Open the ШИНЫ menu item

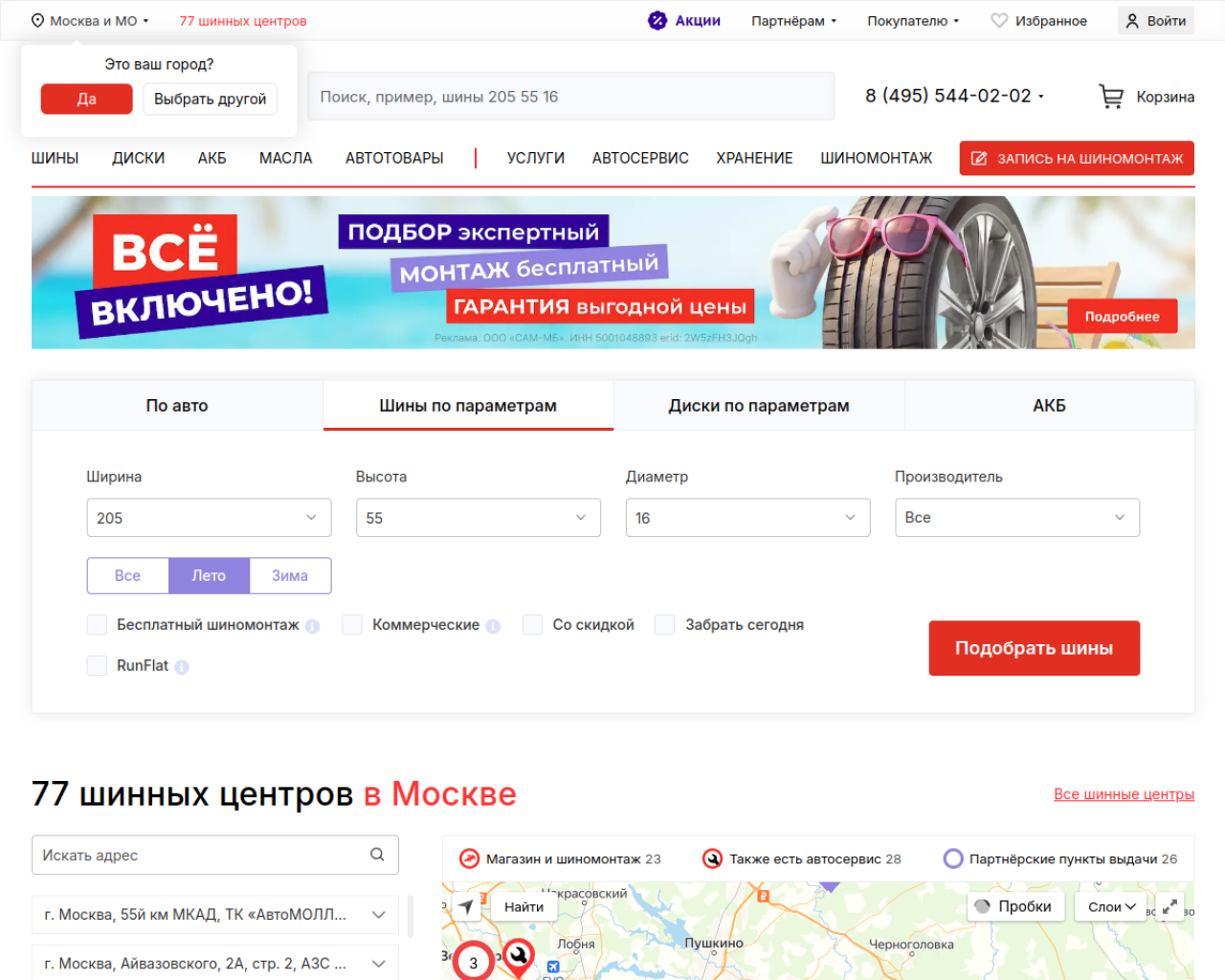pos(55,158)
